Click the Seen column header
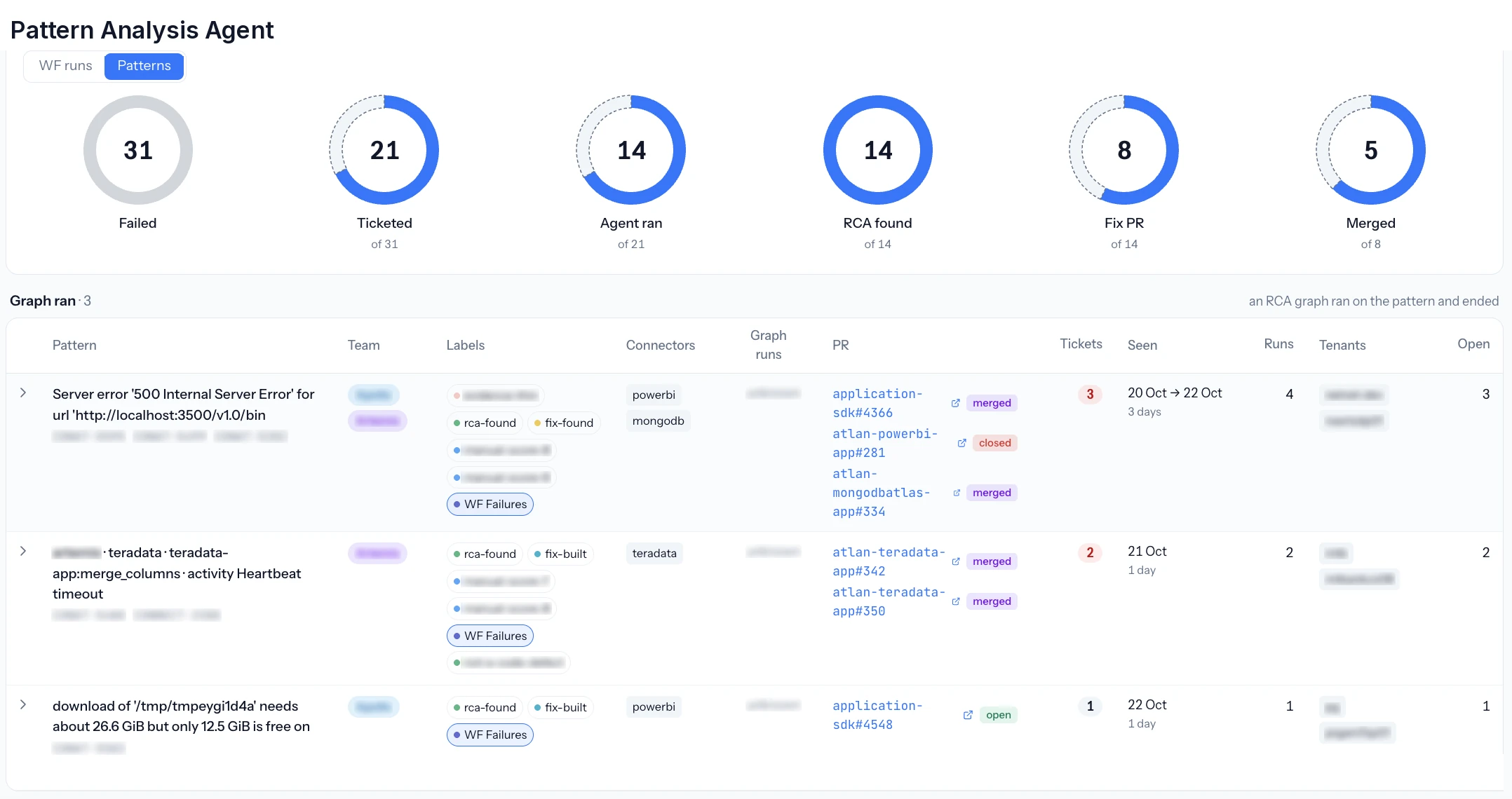Screen dimensions: 1512x799 1142,345
